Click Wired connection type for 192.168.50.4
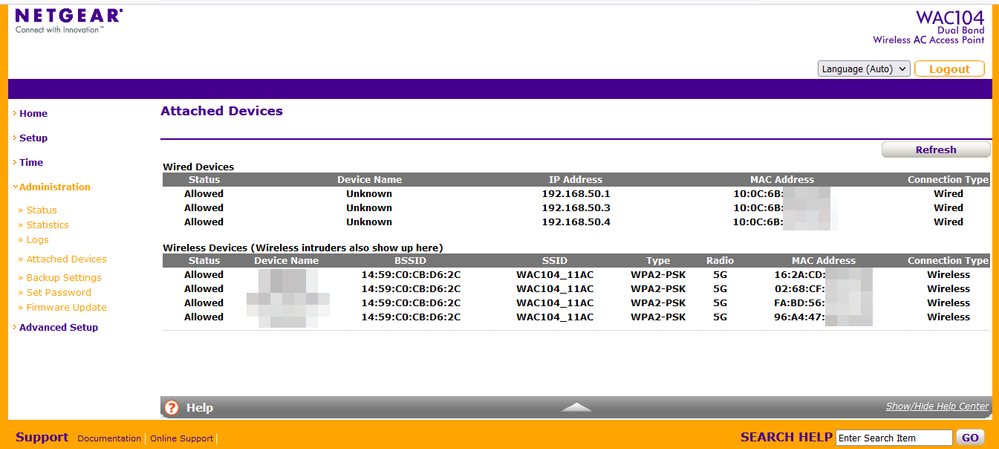The width and height of the screenshot is (999, 449). click(x=948, y=222)
